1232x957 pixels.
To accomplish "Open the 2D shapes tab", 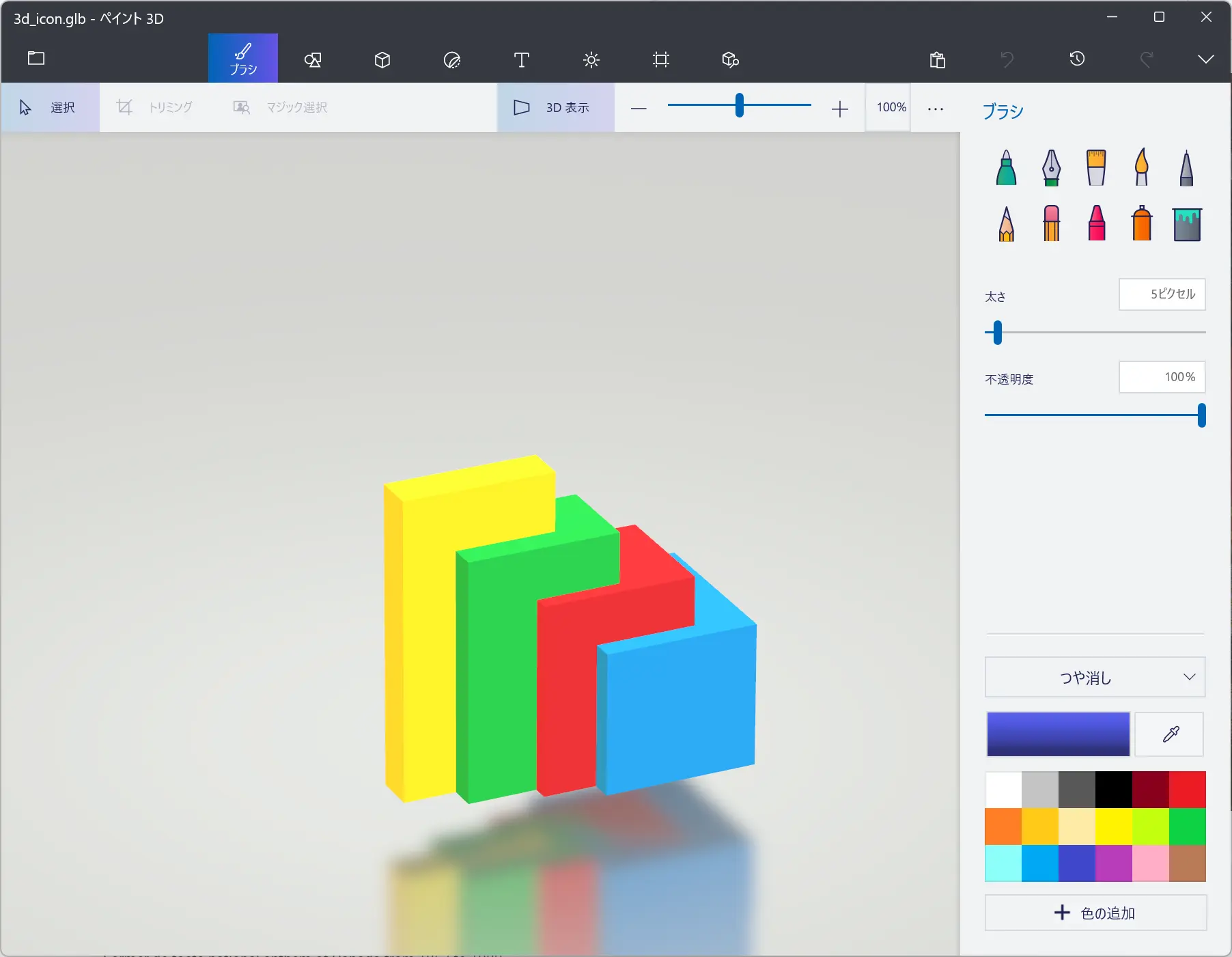I will pos(313,60).
